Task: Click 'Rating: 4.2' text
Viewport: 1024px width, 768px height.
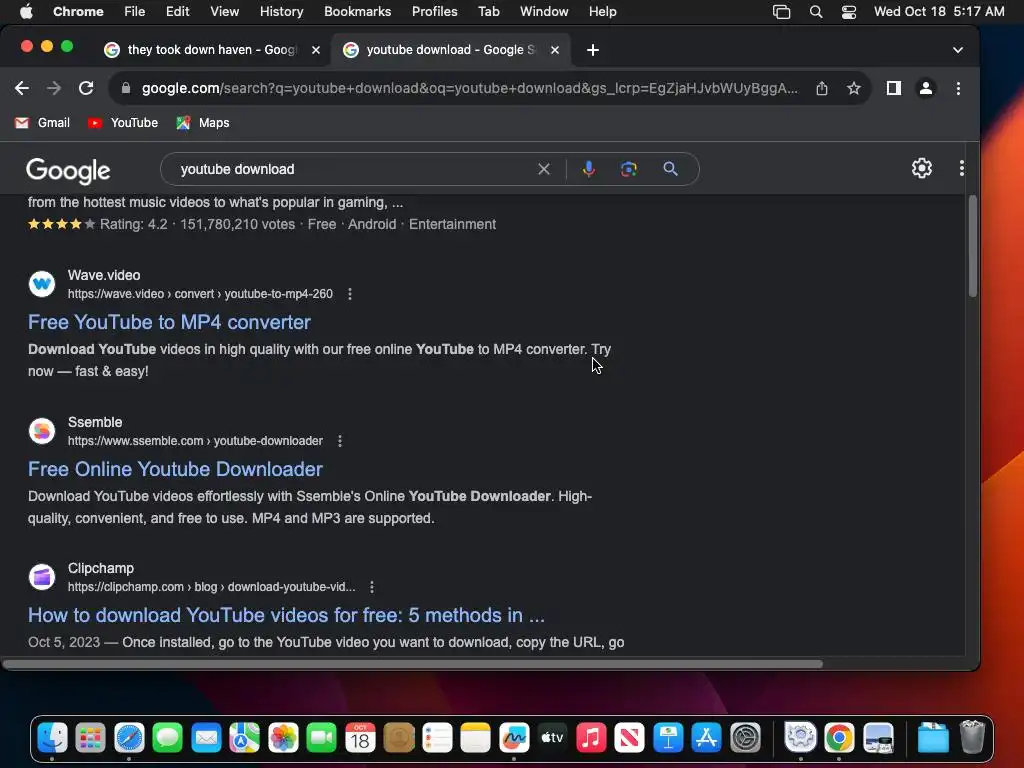Action: tap(133, 224)
